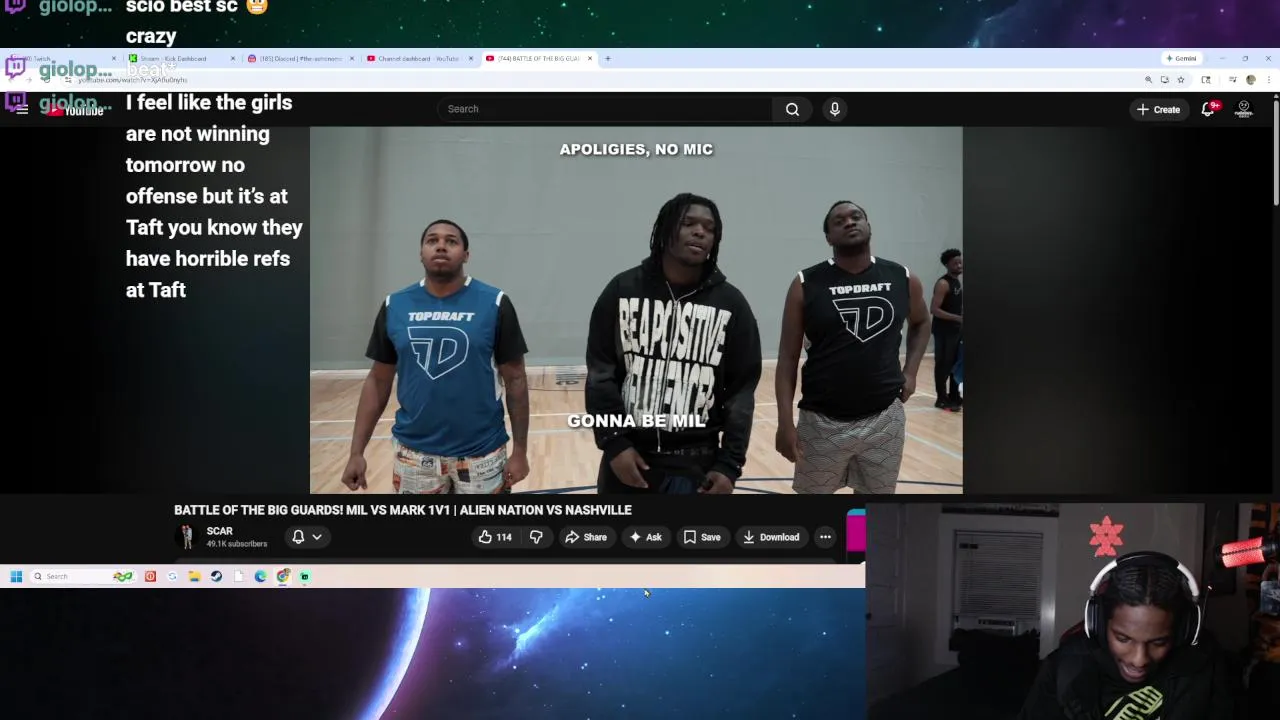Open Steam from the taskbar
The height and width of the screenshot is (720, 1280).
[216, 576]
